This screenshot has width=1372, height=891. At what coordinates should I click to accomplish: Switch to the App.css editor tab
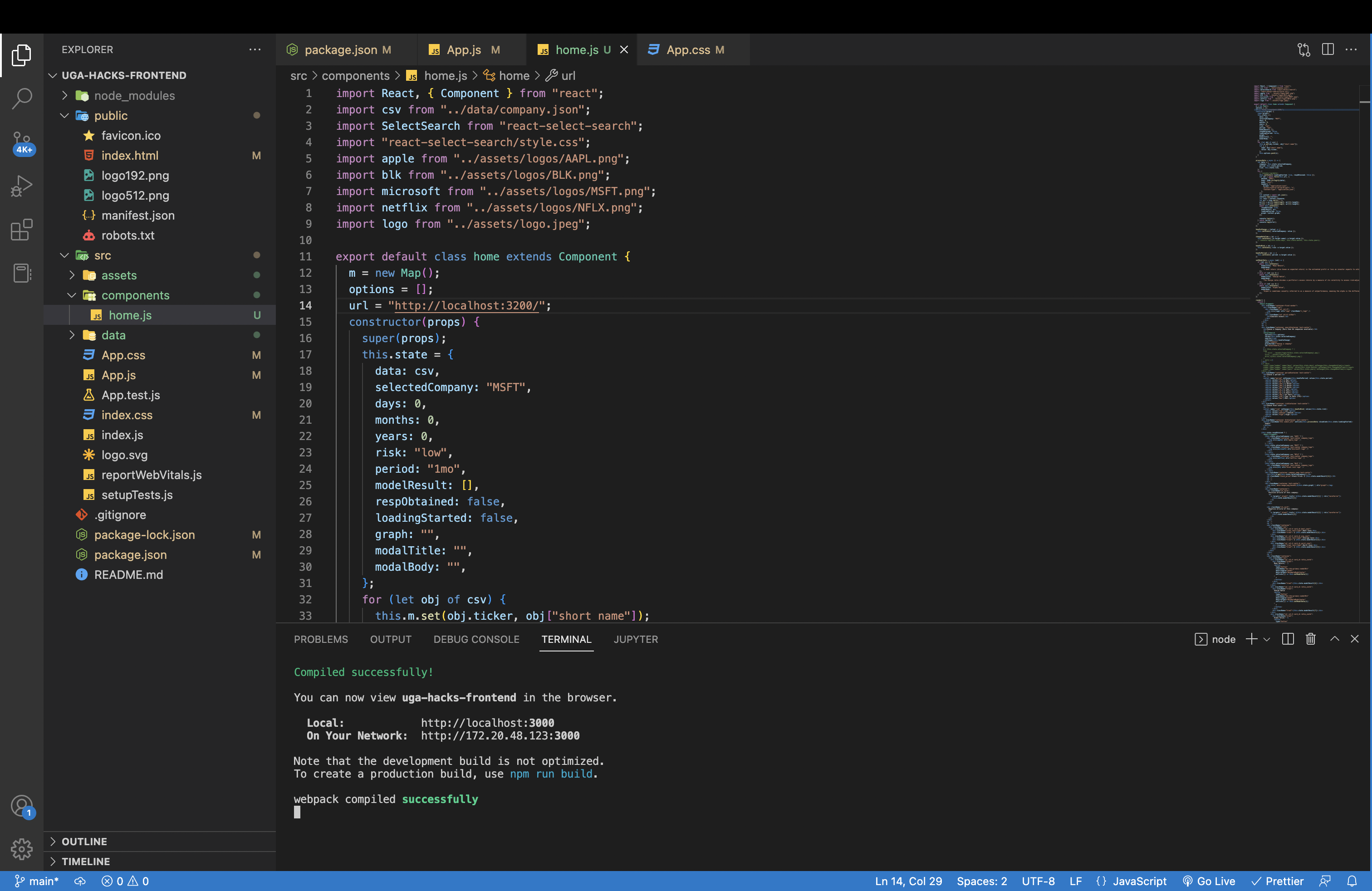coord(688,49)
